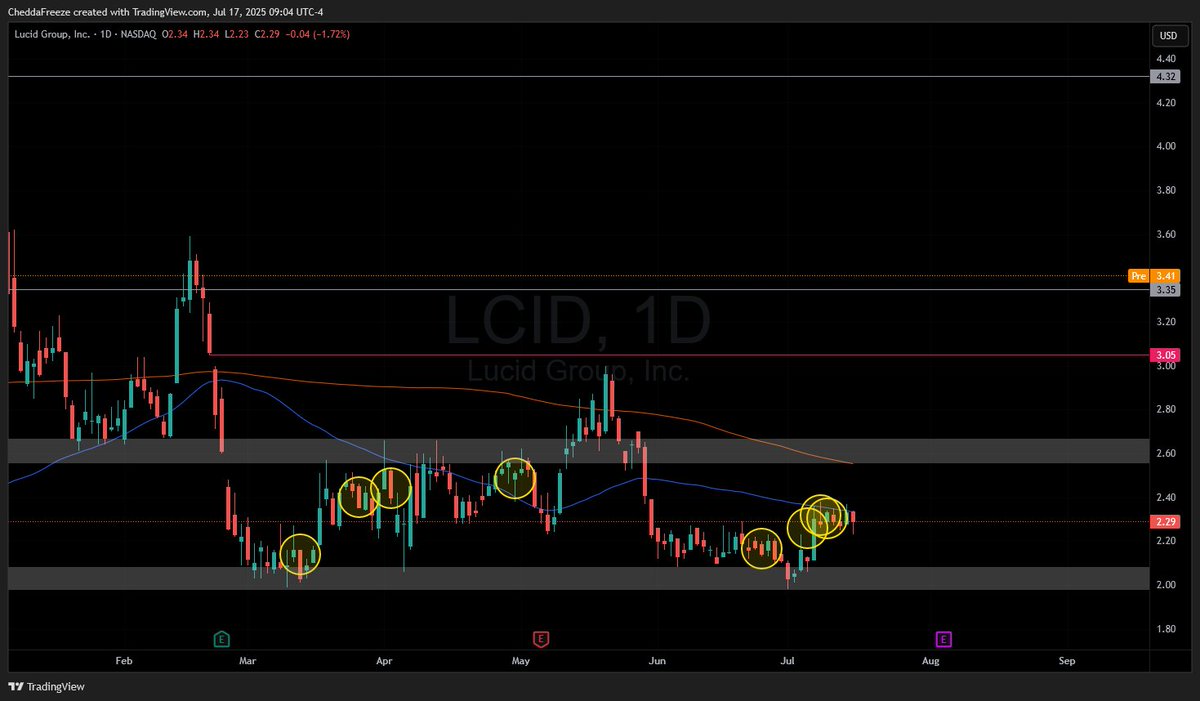Click the Aug label on time axis
Image resolution: width=1200 pixels, height=701 pixels.
click(x=930, y=661)
